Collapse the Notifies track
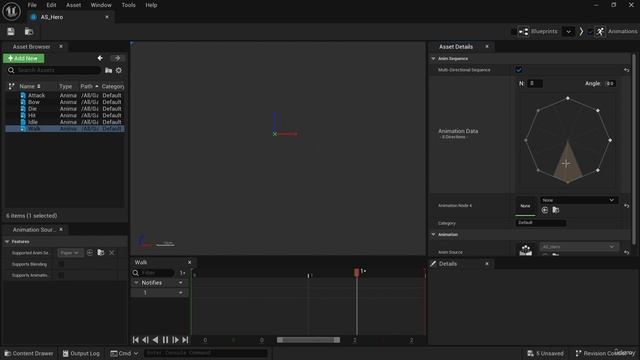 point(136,282)
